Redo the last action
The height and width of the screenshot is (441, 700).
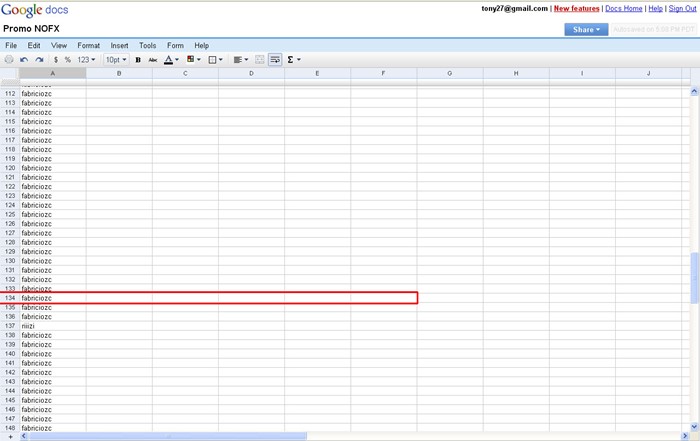[39, 60]
